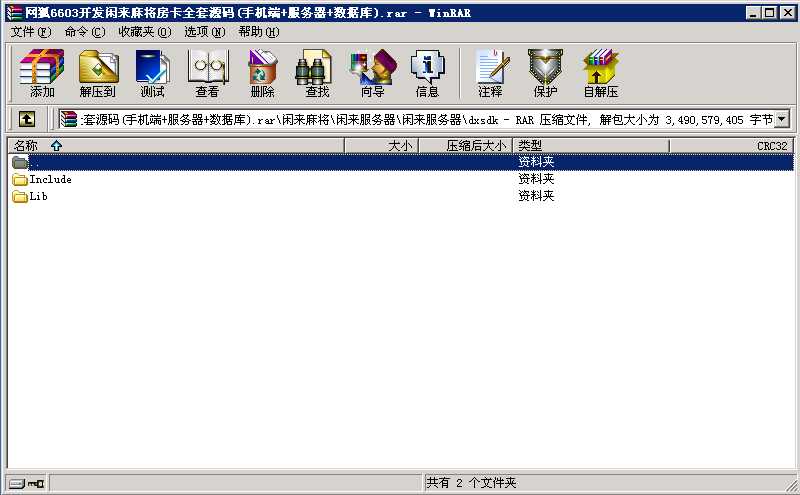Open the address path dropdown arrow
This screenshot has height=495, width=800.
[782, 119]
